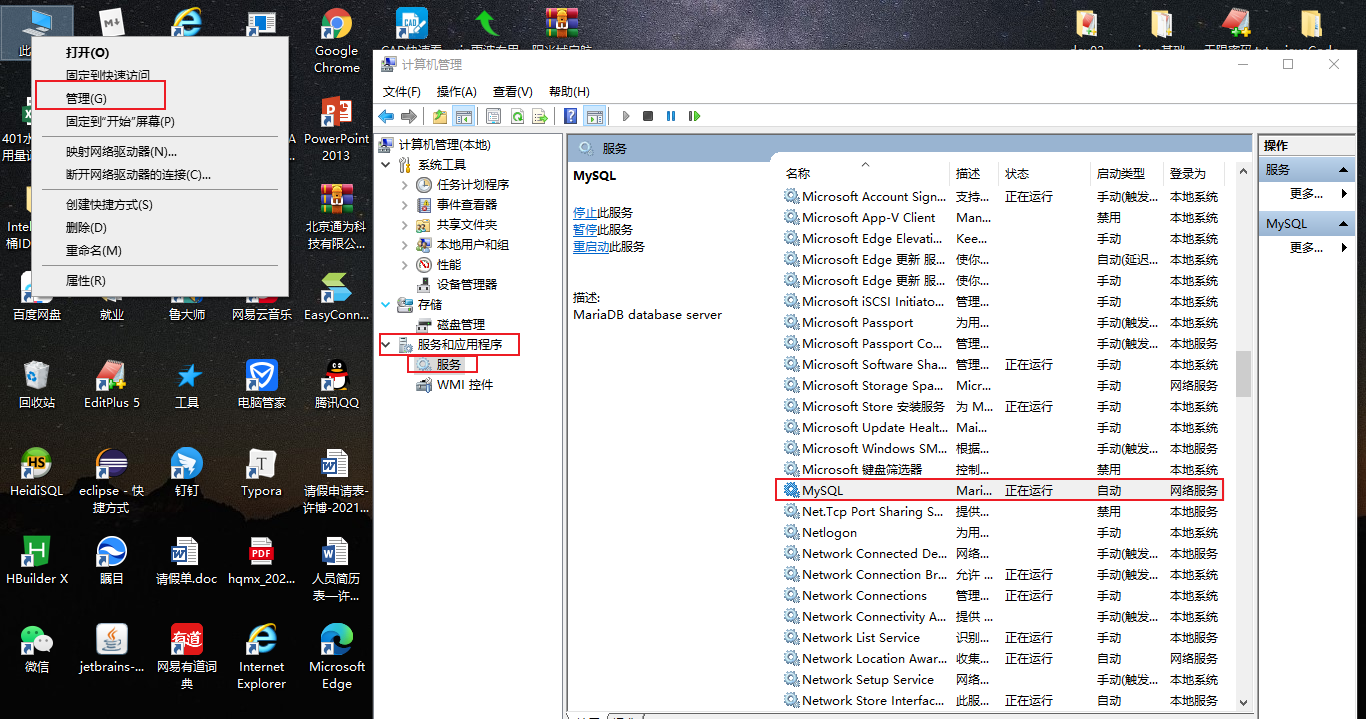Sort by 名称 column header
The image size is (1366, 719).
[x=864, y=174]
